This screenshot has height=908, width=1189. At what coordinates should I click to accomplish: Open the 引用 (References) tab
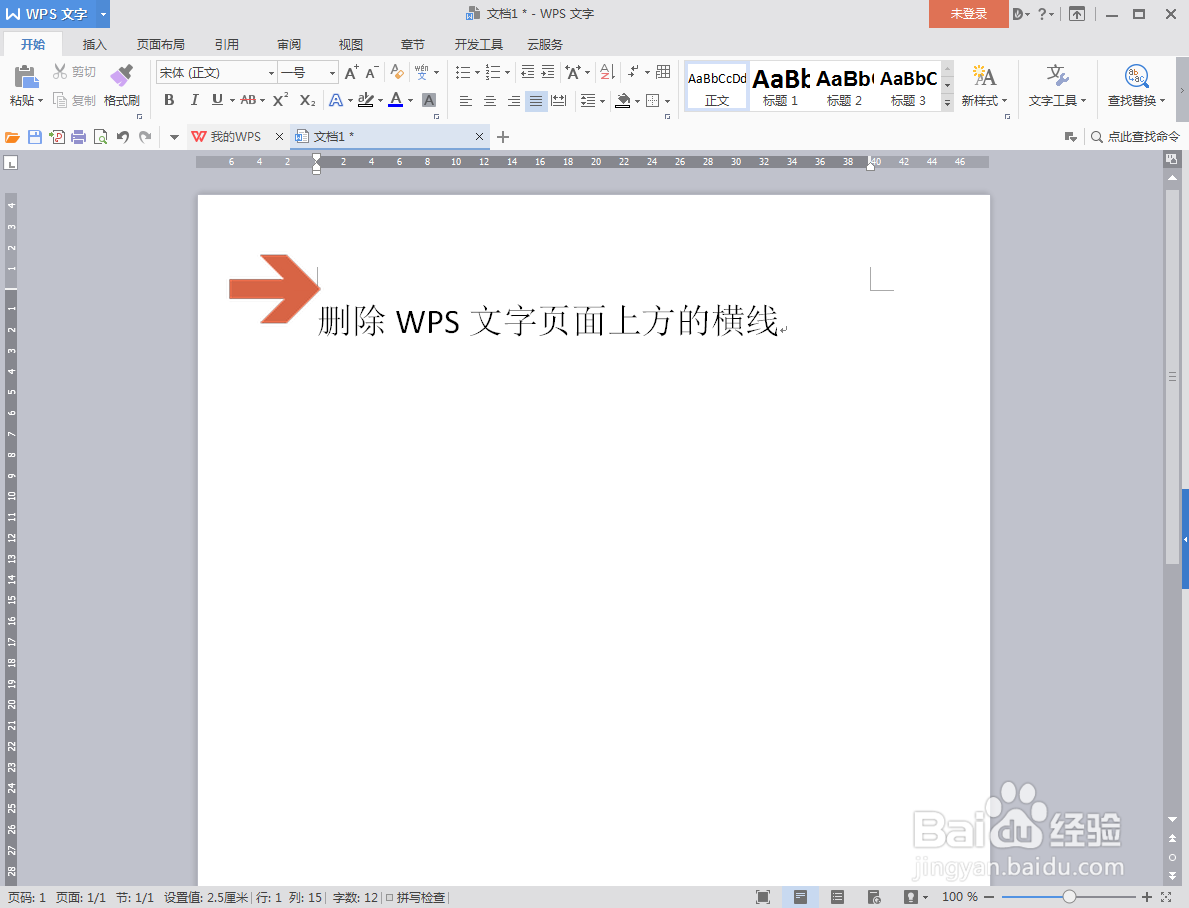tap(227, 45)
